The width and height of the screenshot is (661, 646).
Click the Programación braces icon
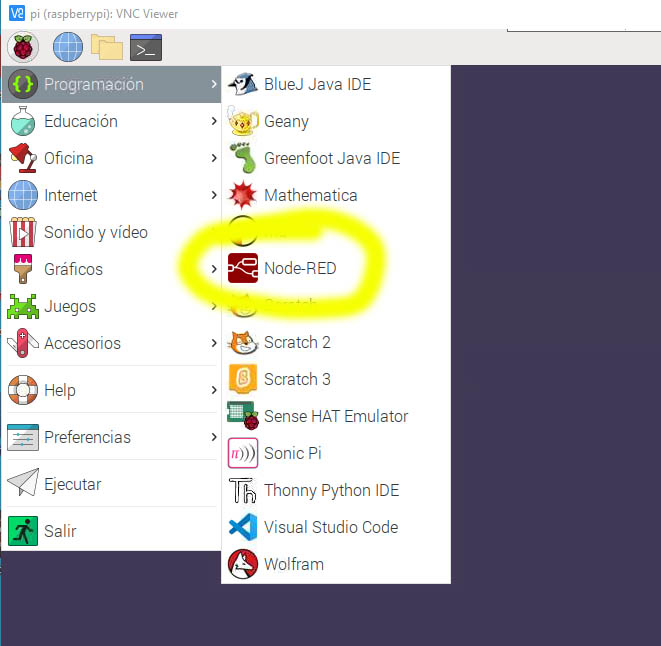23,84
